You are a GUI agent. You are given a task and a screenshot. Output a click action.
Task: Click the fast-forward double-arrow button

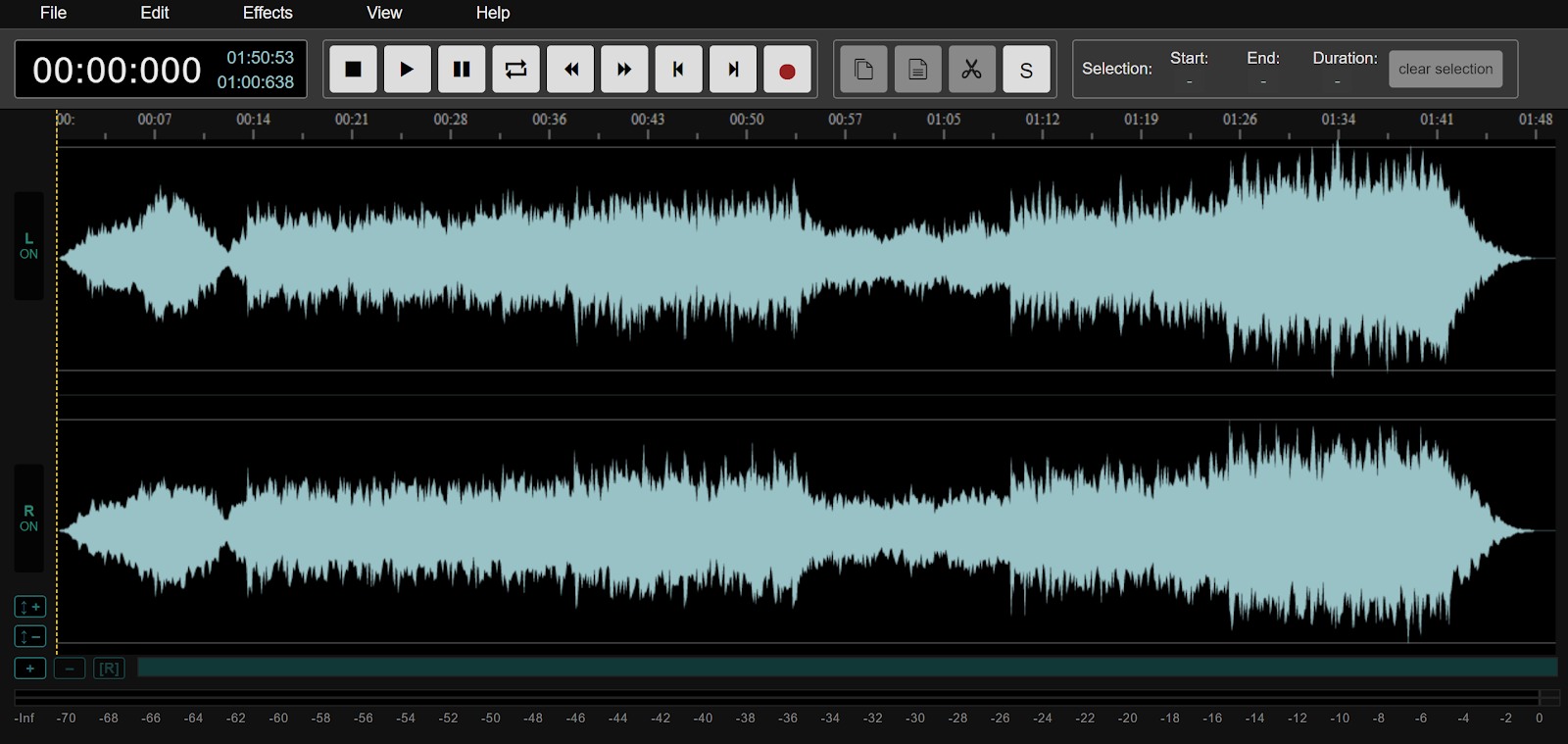[624, 70]
